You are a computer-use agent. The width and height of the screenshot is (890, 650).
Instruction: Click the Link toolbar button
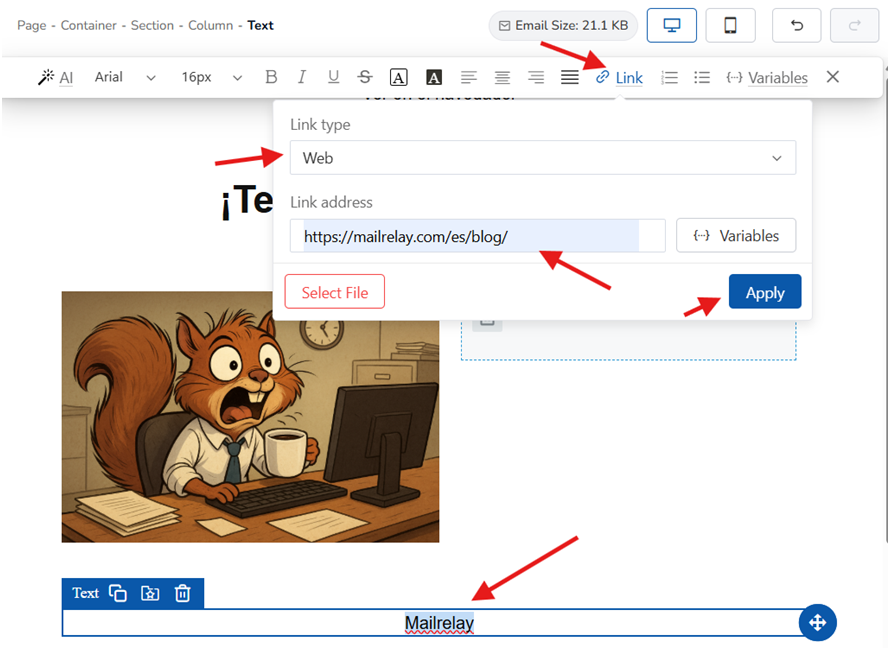tap(619, 78)
